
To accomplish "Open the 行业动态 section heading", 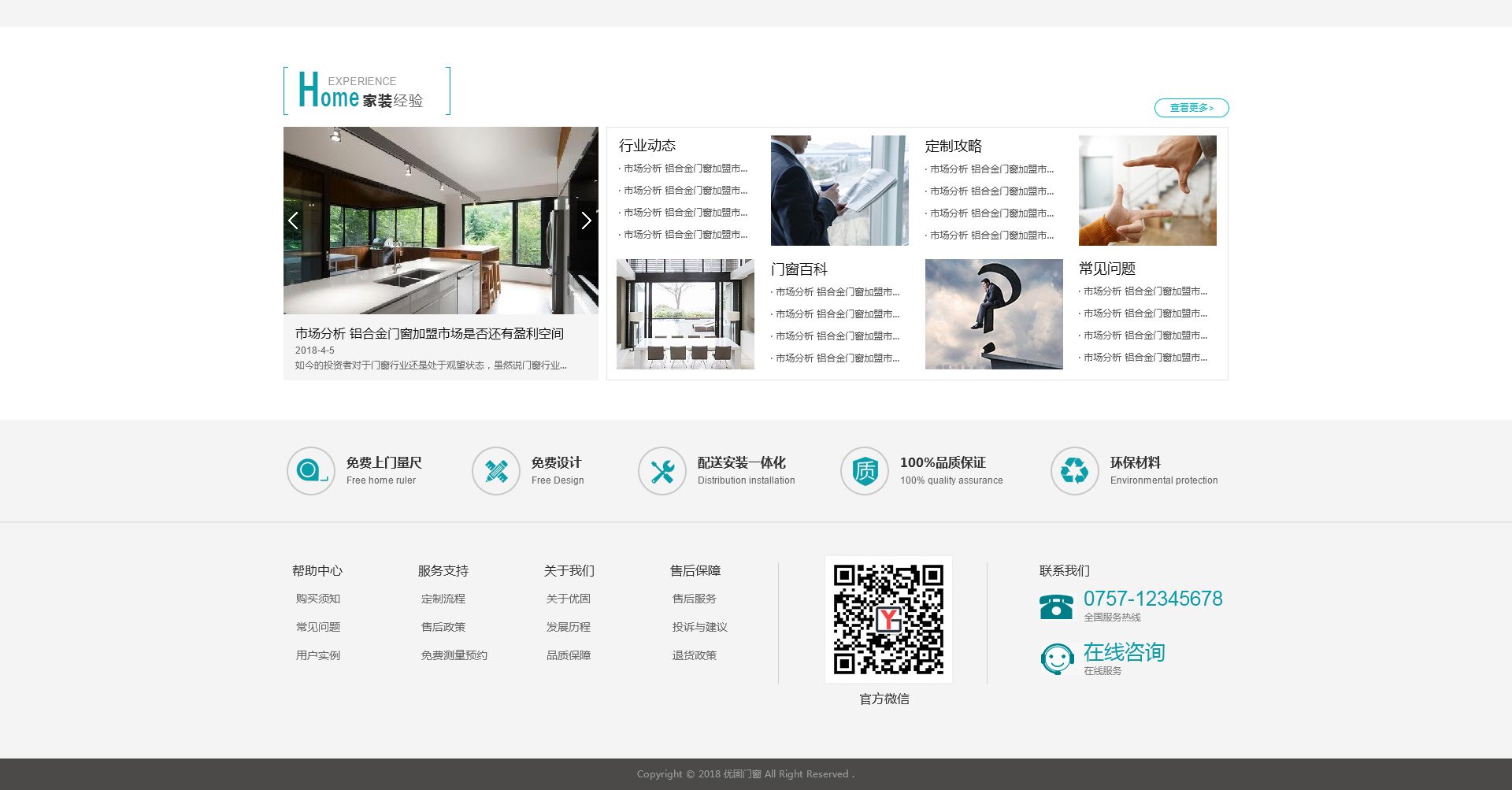I will point(647,146).
